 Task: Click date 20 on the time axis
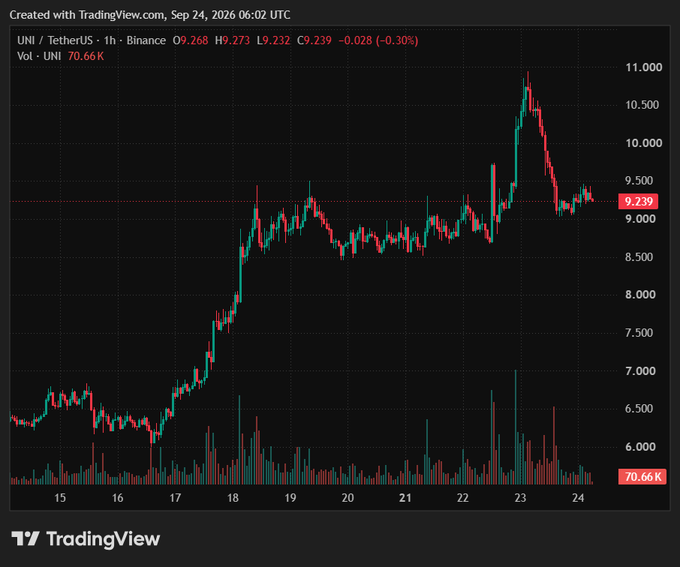tap(348, 498)
